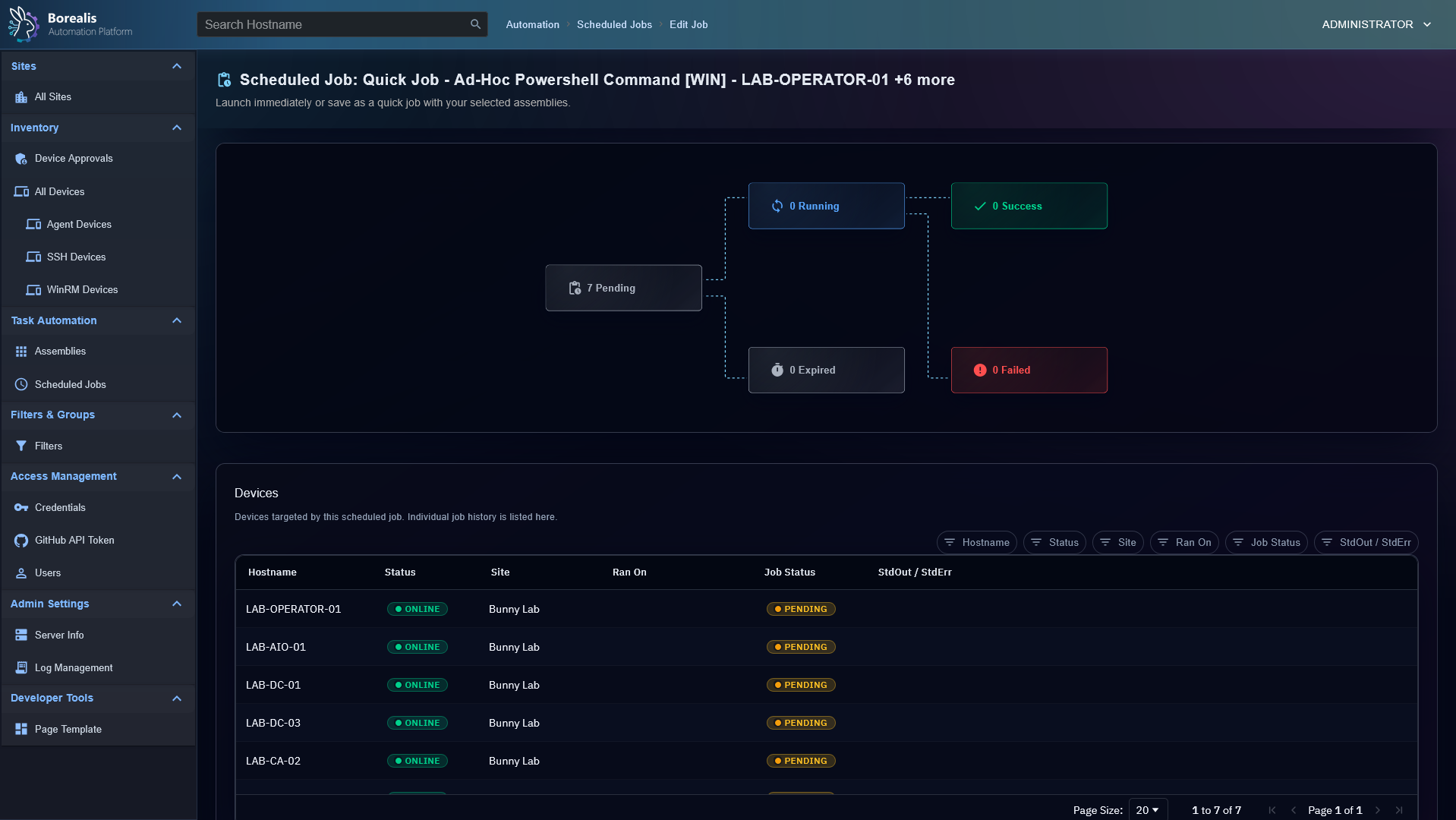Click the Assemblies grid icon
The image size is (1456, 820).
tap(21, 352)
